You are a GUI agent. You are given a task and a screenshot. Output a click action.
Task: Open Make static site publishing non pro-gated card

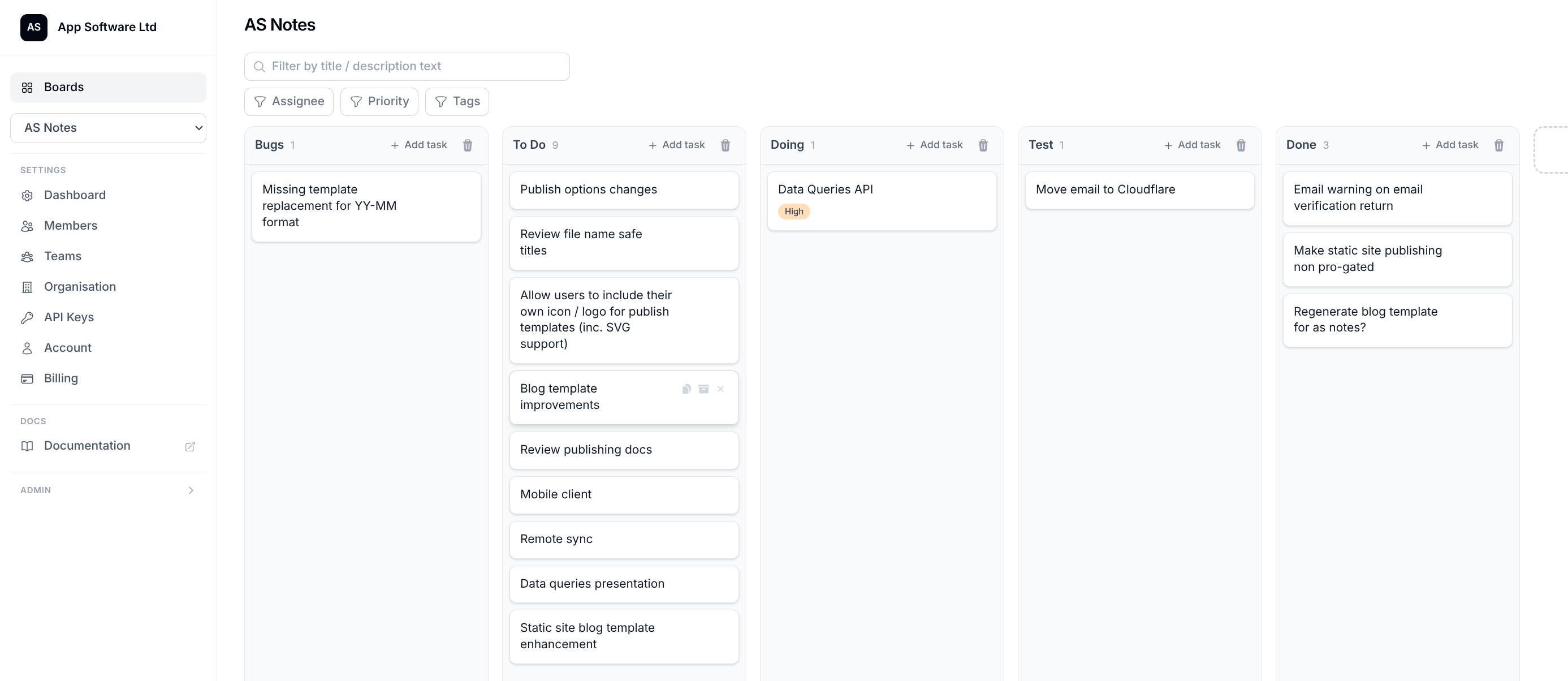(1397, 260)
